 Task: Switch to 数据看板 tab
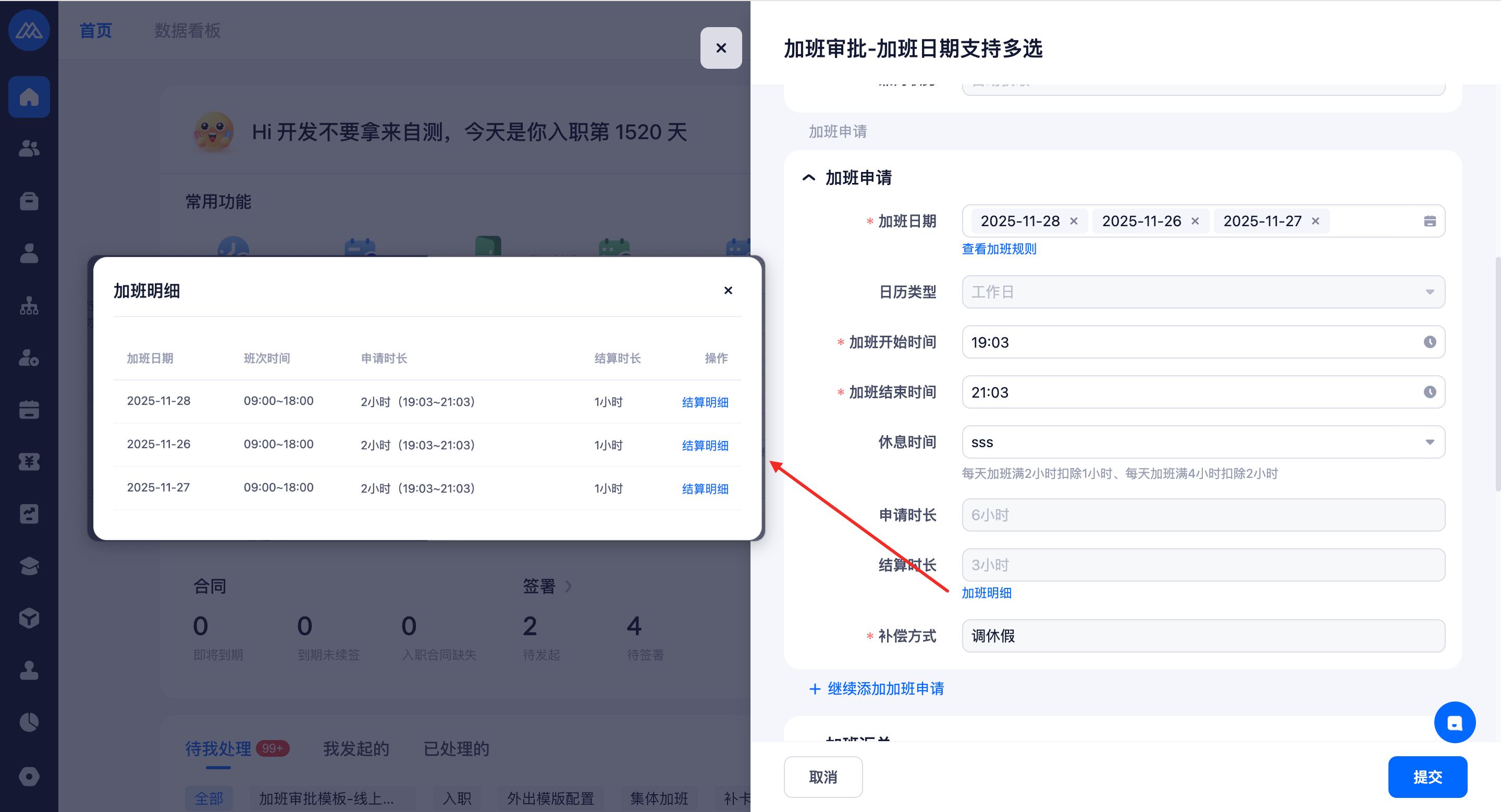(187, 30)
